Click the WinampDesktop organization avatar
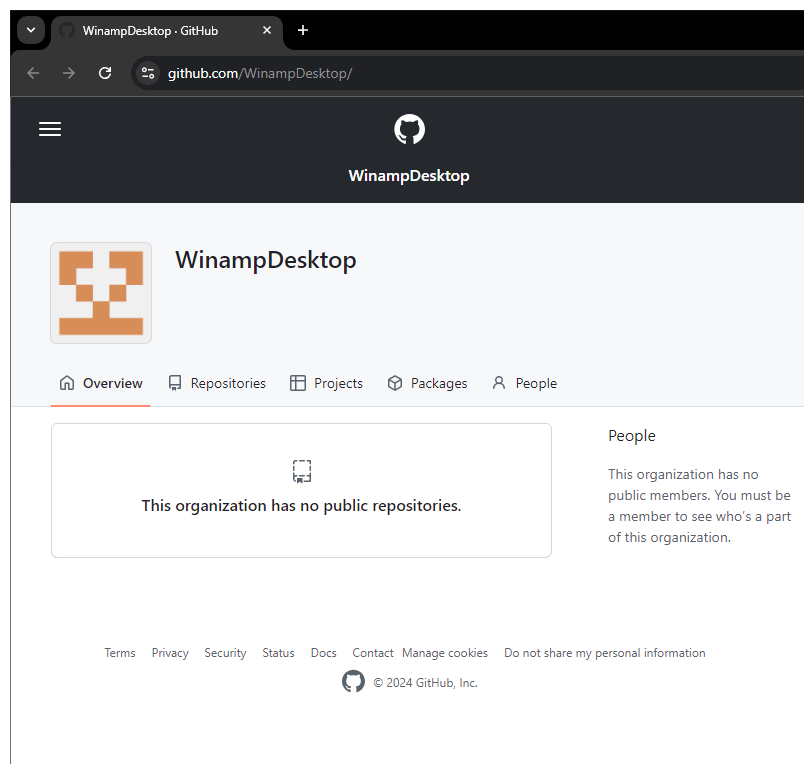This screenshot has width=804, height=764. tap(100, 292)
